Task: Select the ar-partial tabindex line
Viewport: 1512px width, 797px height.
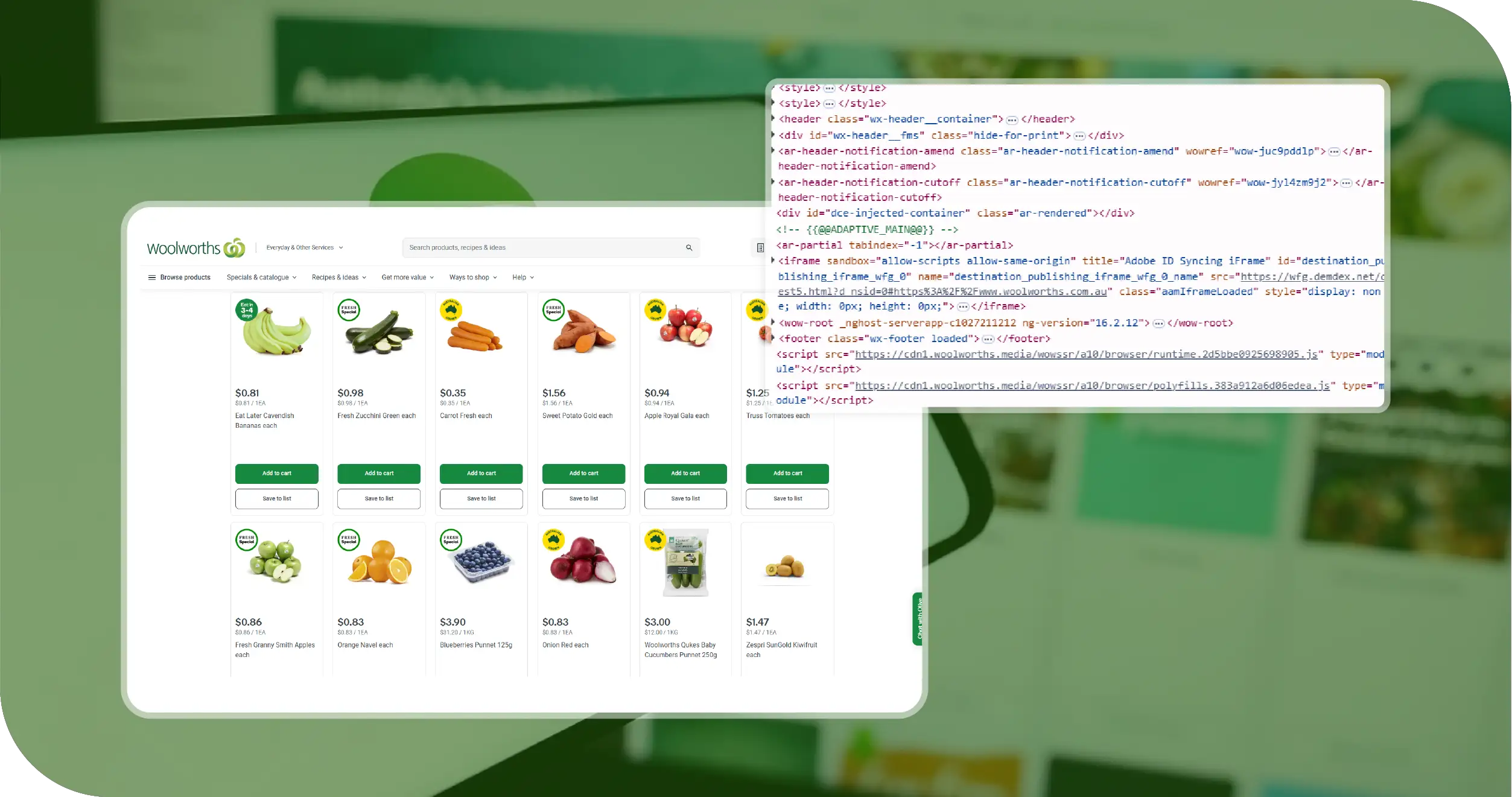Action: pyautogui.click(x=895, y=245)
